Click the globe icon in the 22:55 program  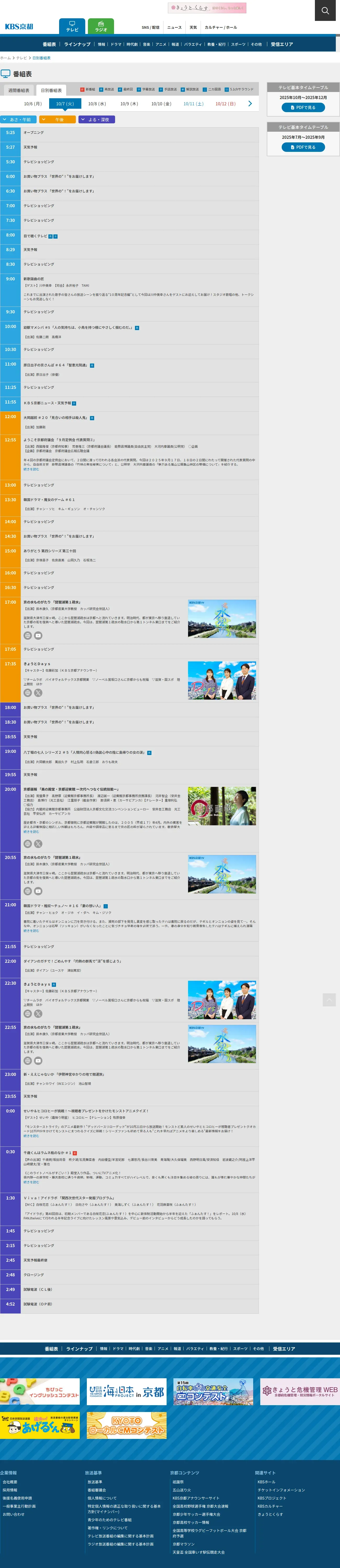(27, 1060)
